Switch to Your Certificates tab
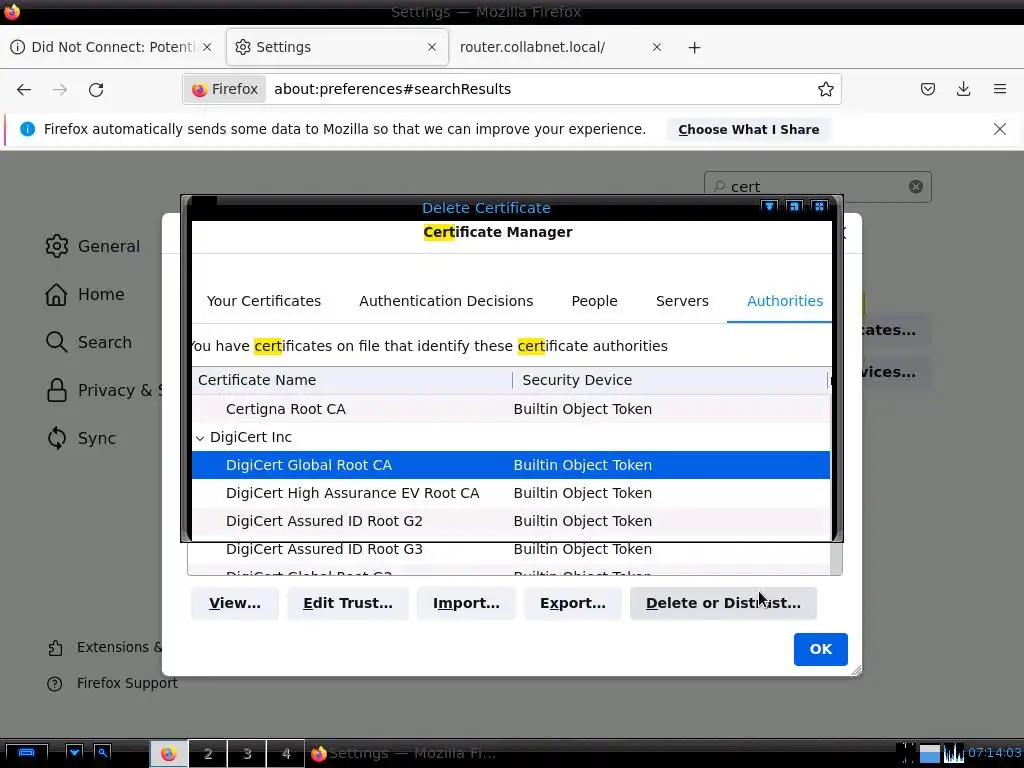The height and width of the screenshot is (768, 1024). coord(264,301)
